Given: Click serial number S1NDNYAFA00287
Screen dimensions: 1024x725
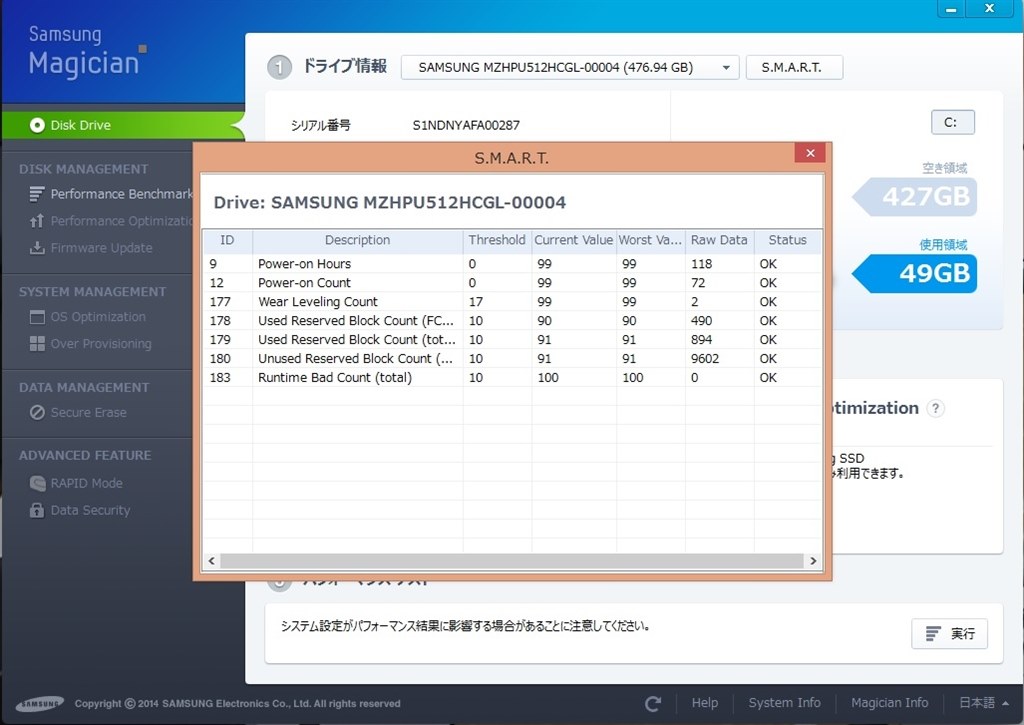Looking at the screenshot, I should pyautogui.click(x=466, y=125).
